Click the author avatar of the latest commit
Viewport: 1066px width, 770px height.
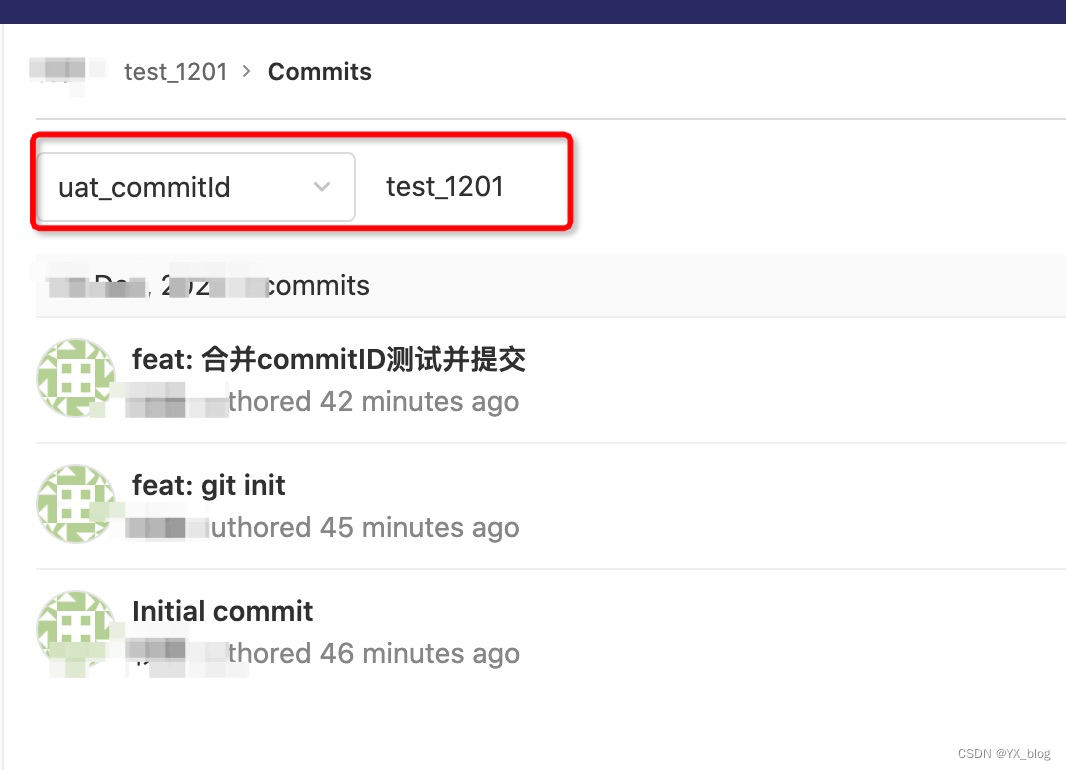coord(75,378)
